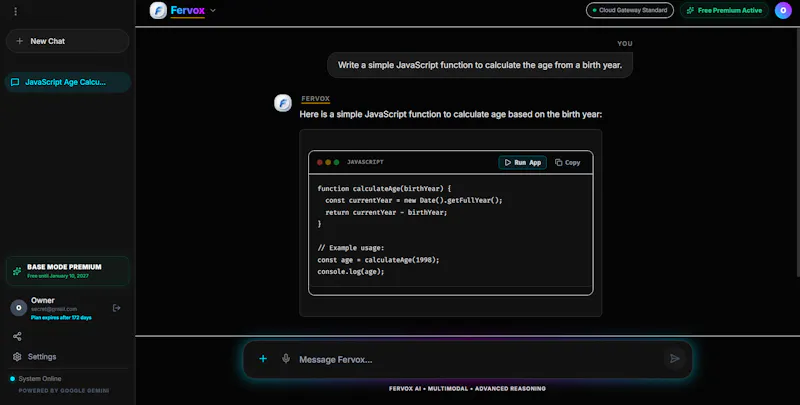The height and width of the screenshot is (405, 800).
Task: Open the JavaScript Age Calcu... chat
Action: pos(67,82)
